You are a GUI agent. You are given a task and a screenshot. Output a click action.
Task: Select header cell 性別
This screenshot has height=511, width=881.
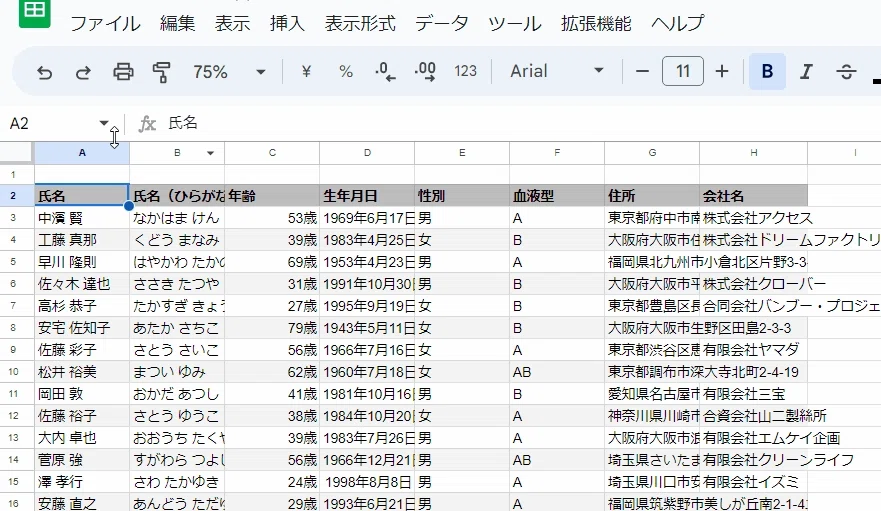[x=462, y=196]
